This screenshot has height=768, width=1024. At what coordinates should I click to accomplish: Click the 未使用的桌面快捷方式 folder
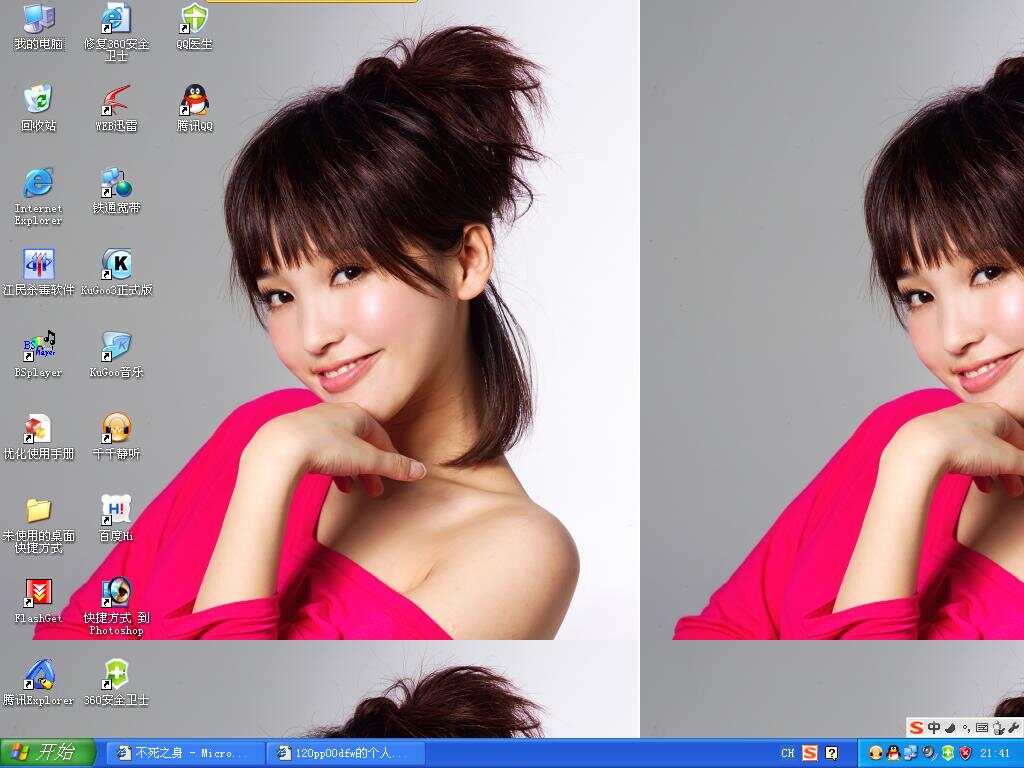(39, 525)
